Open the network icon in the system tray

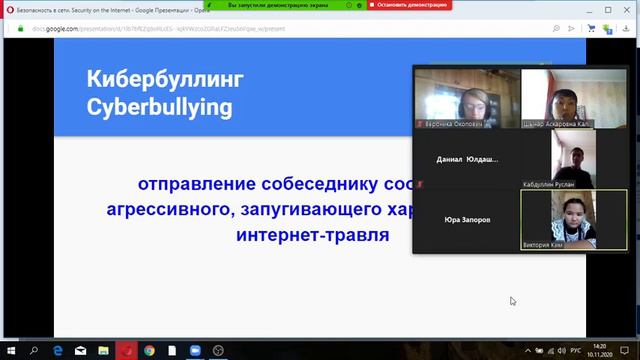point(551,351)
